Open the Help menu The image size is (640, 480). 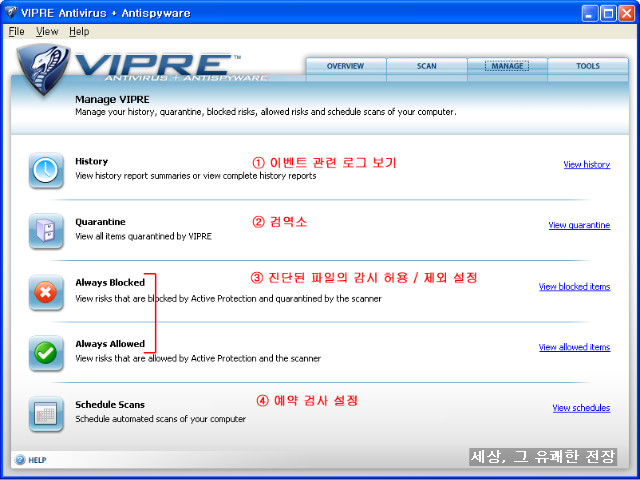pyautogui.click(x=79, y=31)
